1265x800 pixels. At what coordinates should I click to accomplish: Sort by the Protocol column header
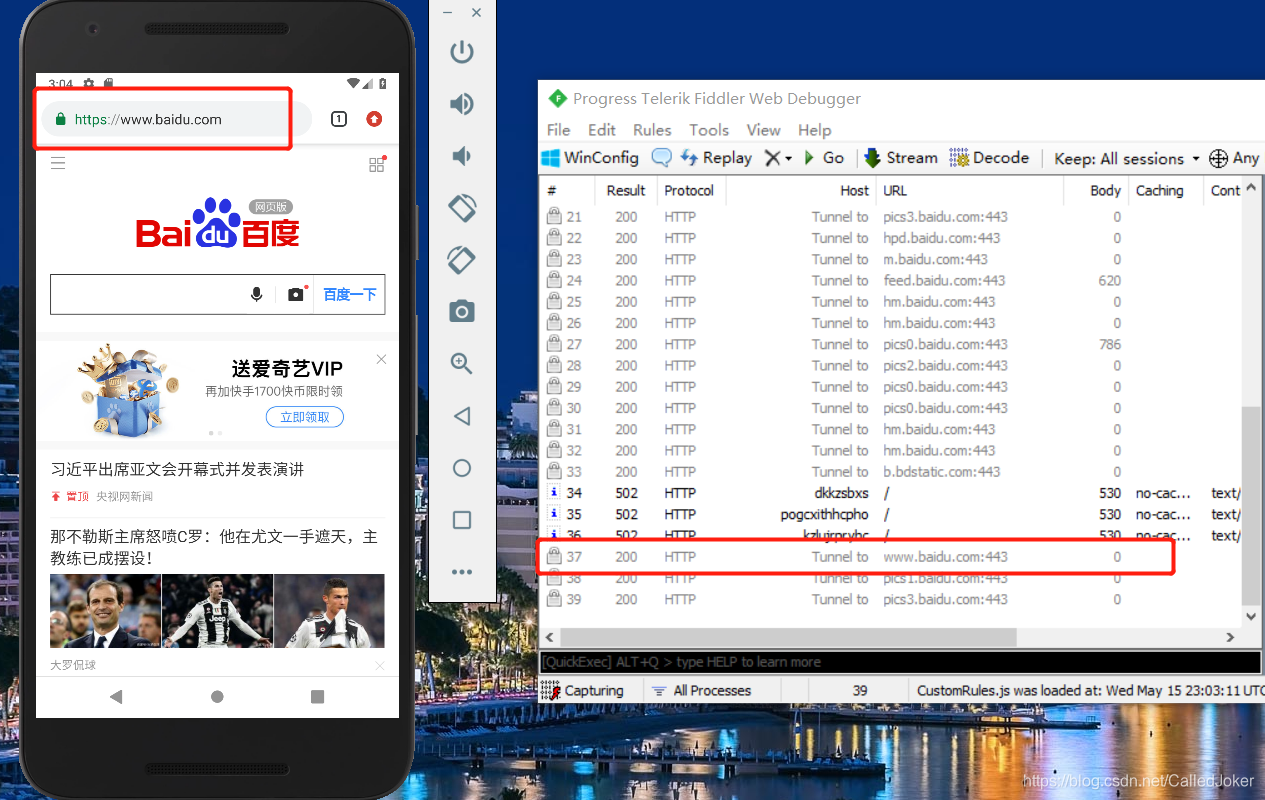(x=689, y=190)
